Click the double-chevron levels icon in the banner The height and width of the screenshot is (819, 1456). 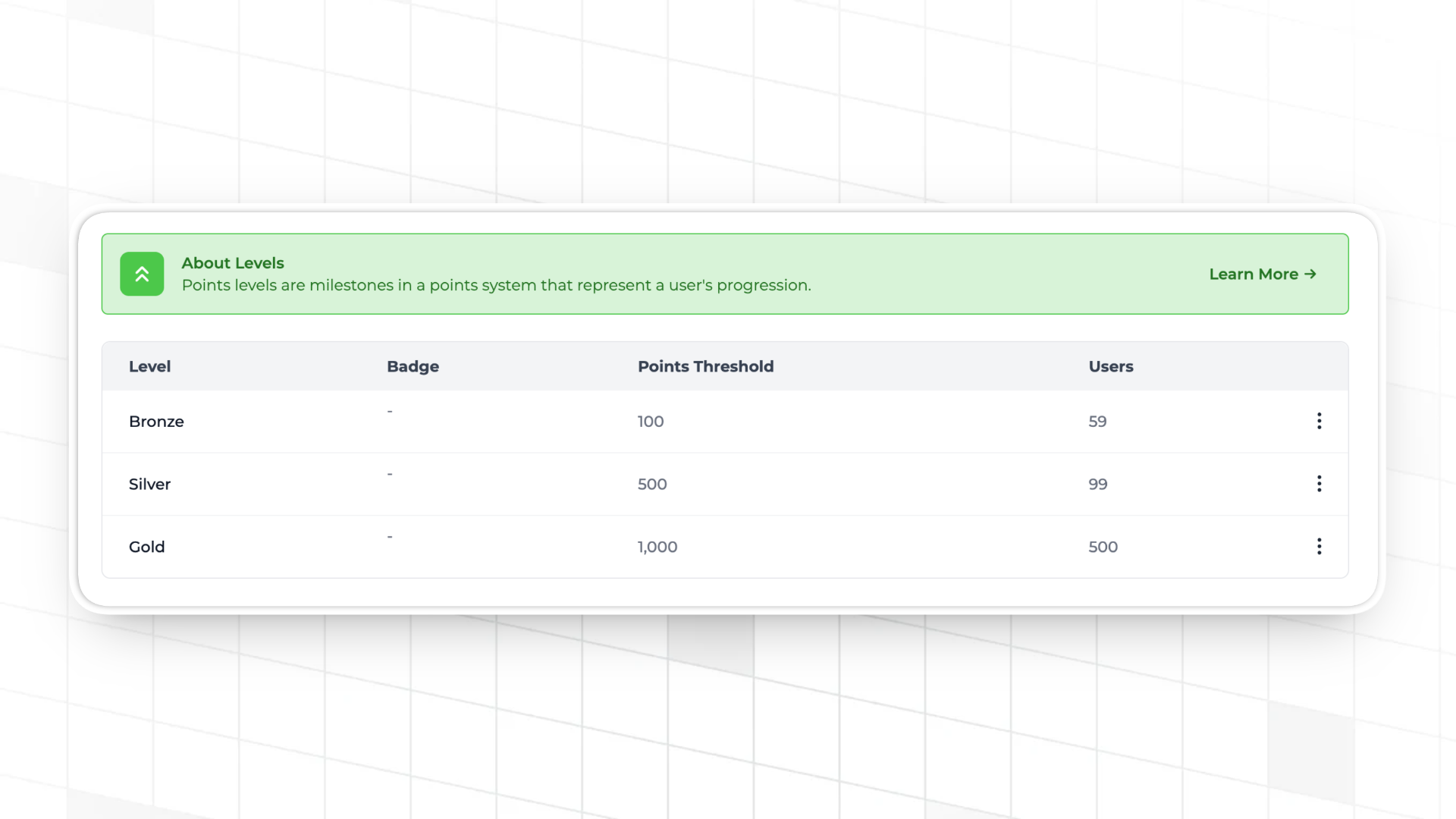[142, 274]
